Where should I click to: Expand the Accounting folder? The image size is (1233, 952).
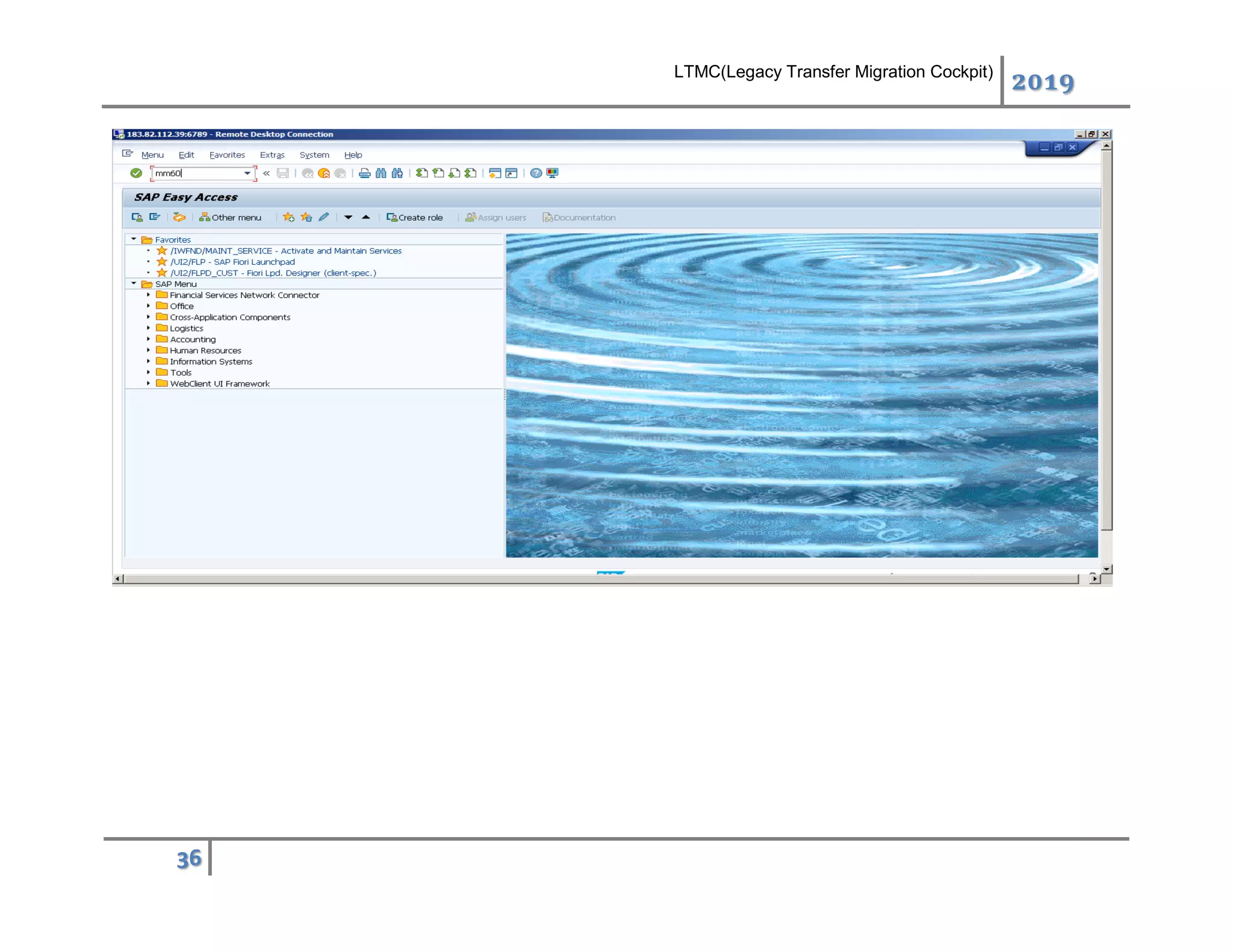(148, 339)
